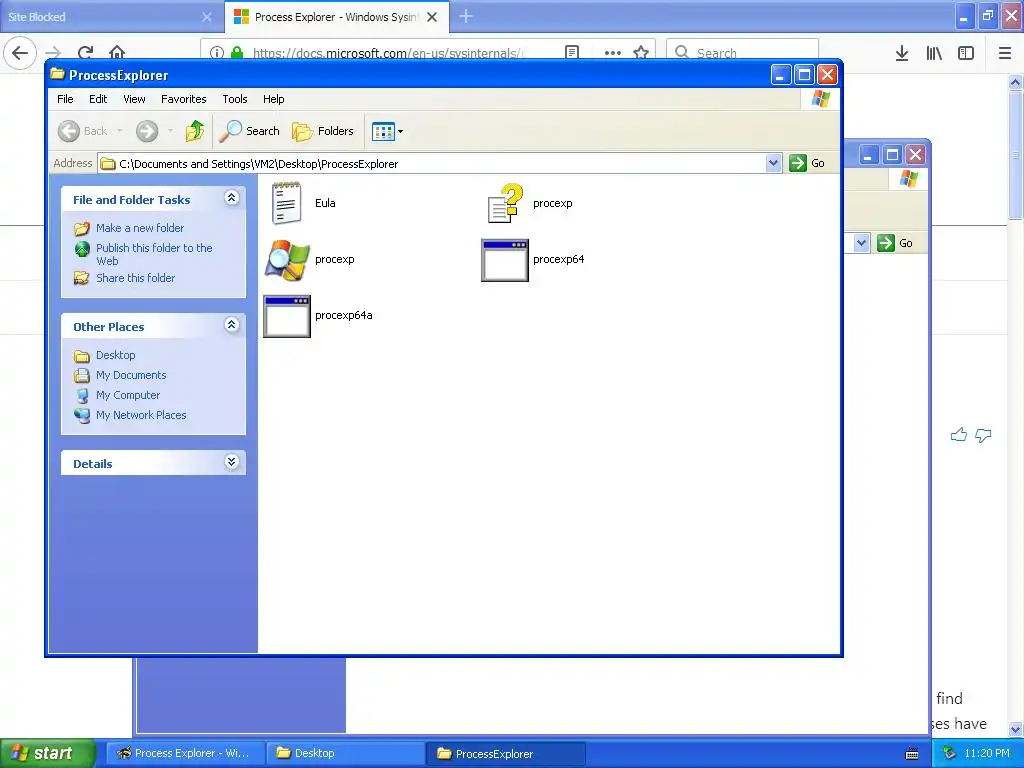Click the green padlock site info icon
This screenshot has height=768, width=1024.
coord(237,52)
